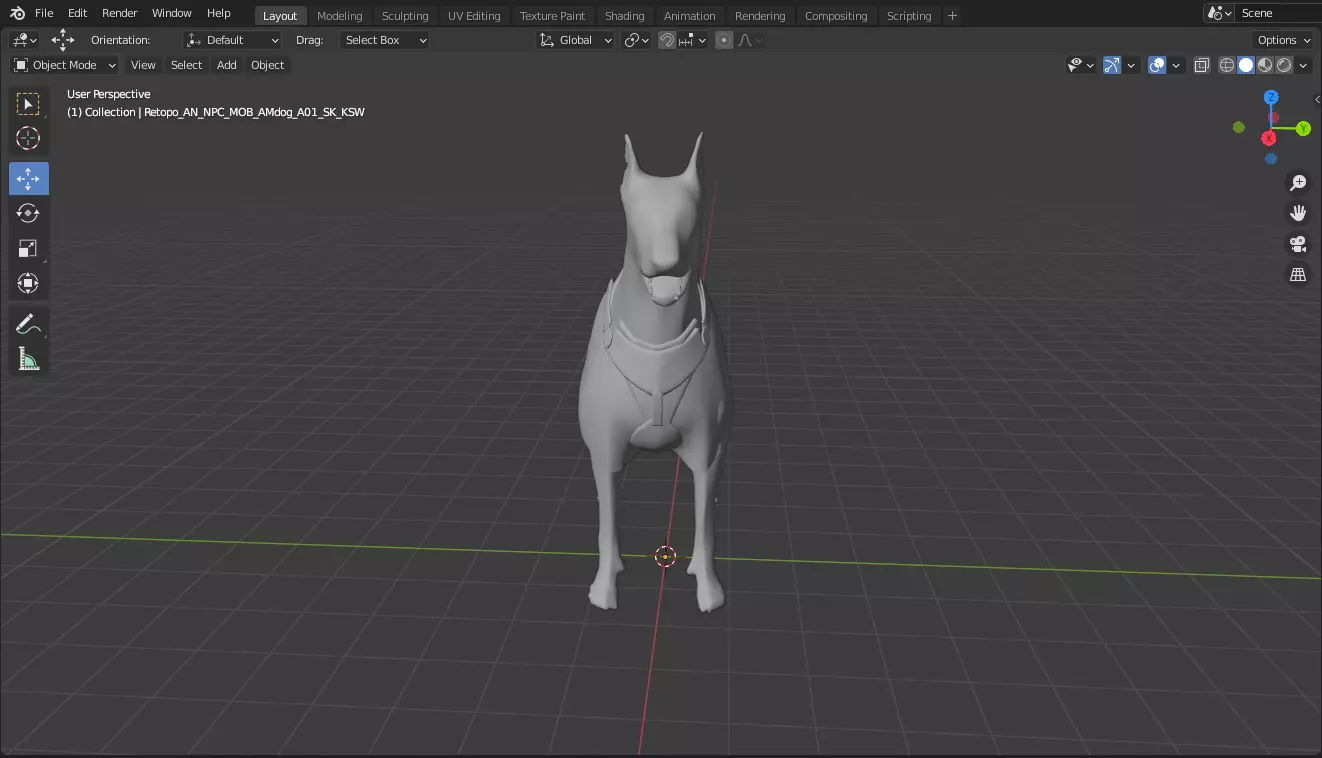Click the pan hand viewport icon
This screenshot has width=1322, height=758.
pos(1298,213)
